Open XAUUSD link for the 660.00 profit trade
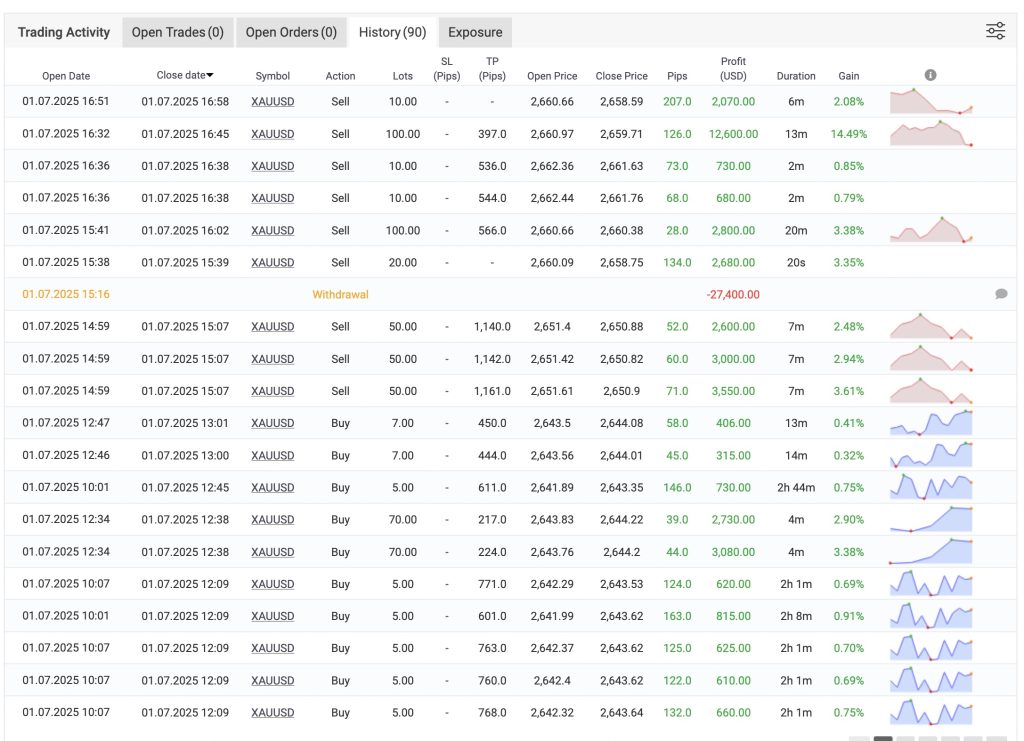 272,713
